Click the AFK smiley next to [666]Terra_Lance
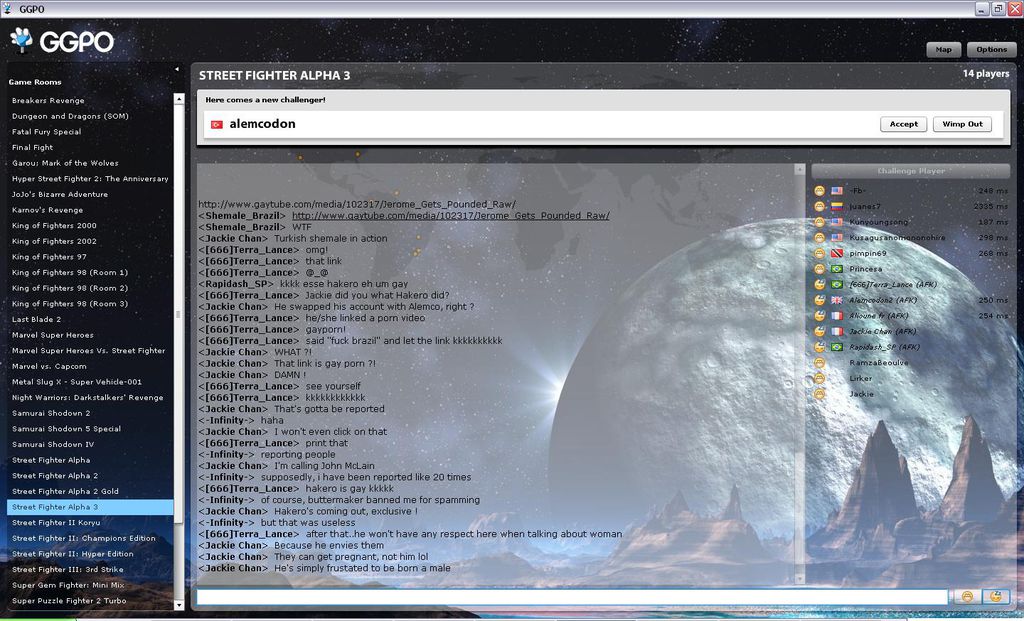 [819, 285]
